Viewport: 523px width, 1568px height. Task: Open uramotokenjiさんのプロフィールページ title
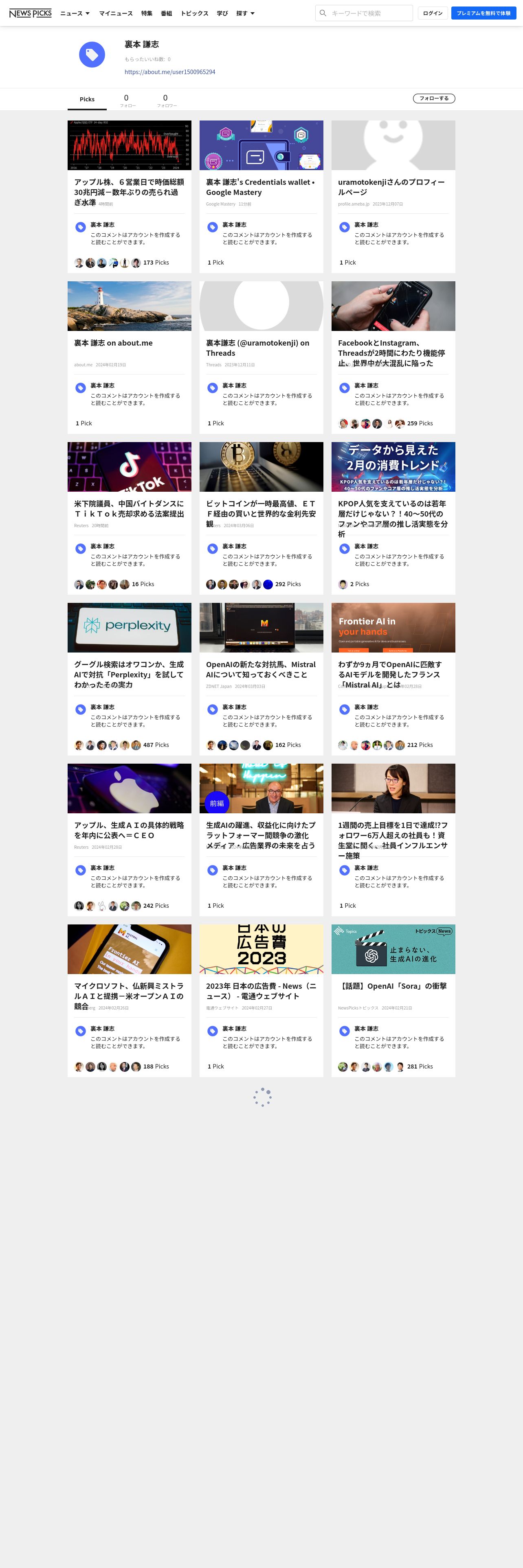click(391, 187)
